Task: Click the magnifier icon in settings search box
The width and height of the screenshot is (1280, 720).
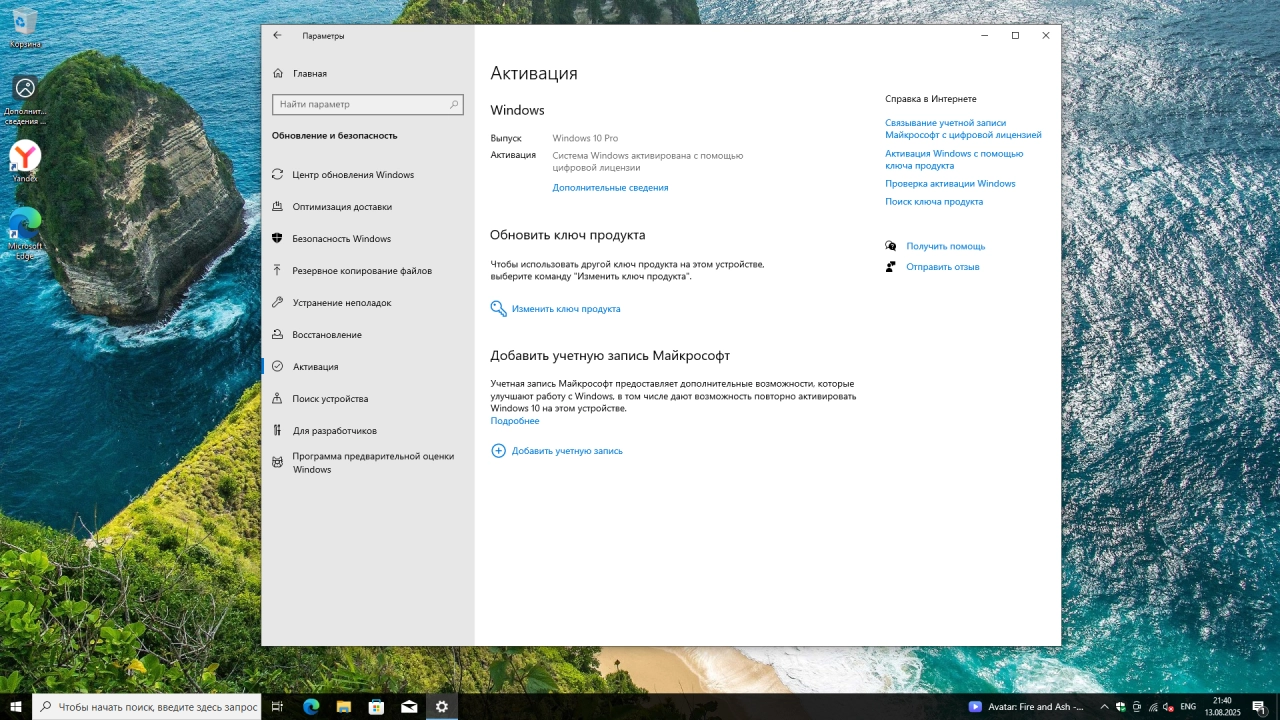Action: pos(454,104)
